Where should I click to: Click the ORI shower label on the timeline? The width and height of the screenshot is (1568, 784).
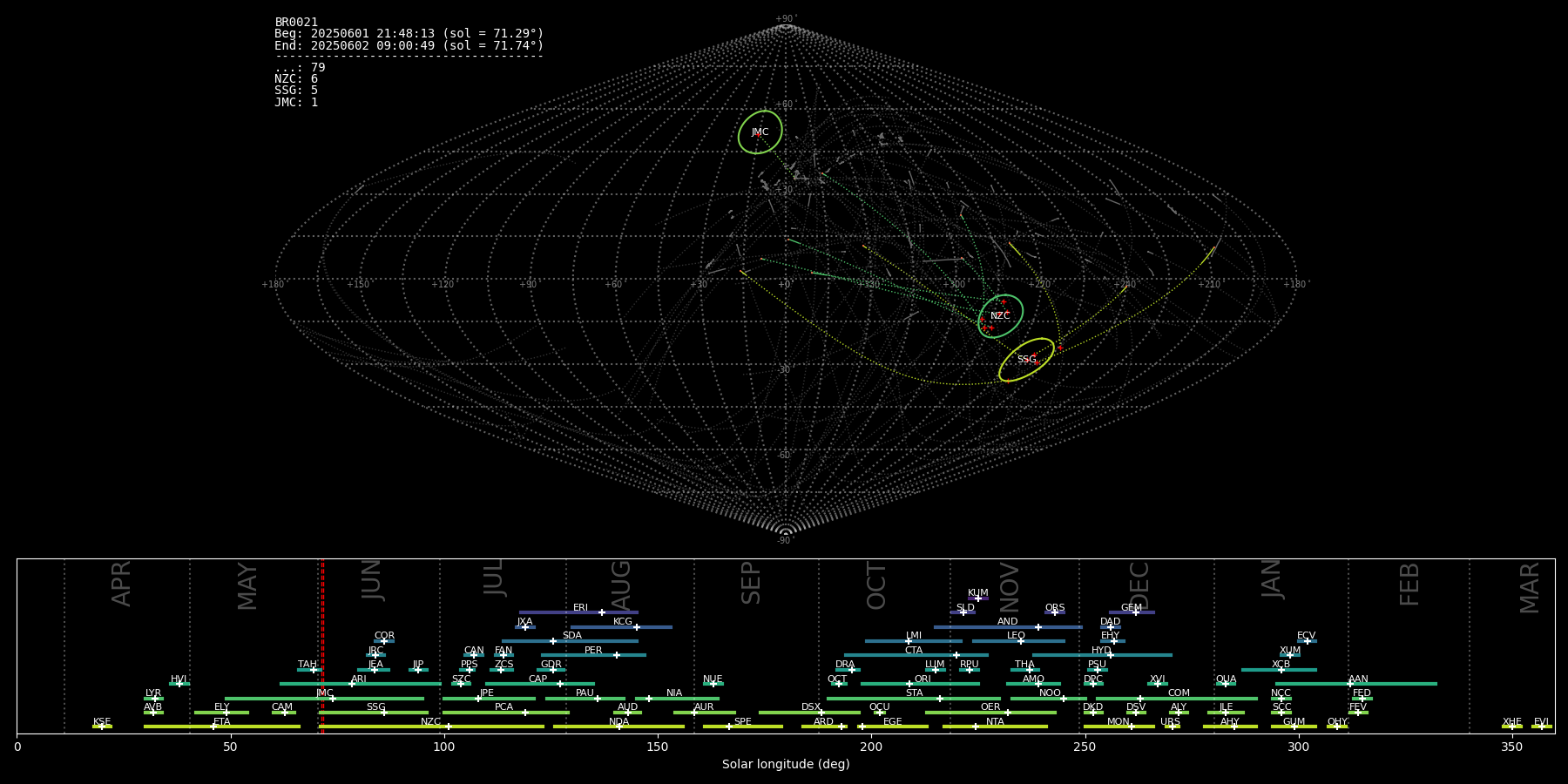tap(923, 679)
